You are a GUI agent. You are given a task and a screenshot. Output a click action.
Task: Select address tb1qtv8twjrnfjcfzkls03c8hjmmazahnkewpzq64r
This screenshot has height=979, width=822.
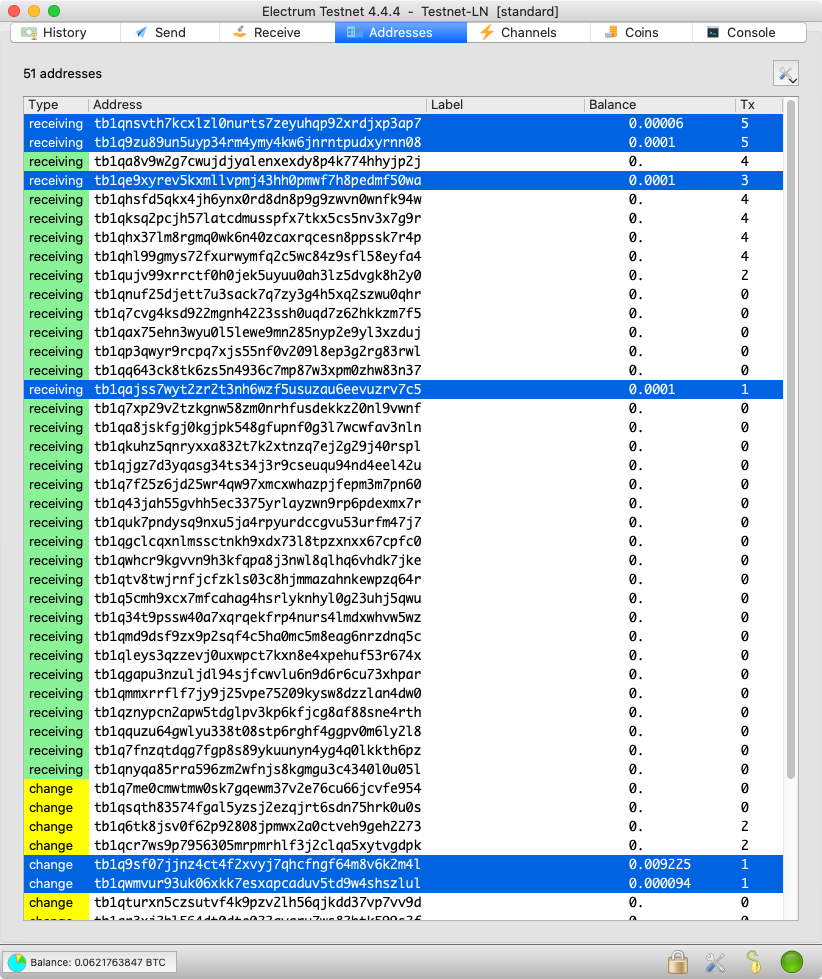coord(403,579)
